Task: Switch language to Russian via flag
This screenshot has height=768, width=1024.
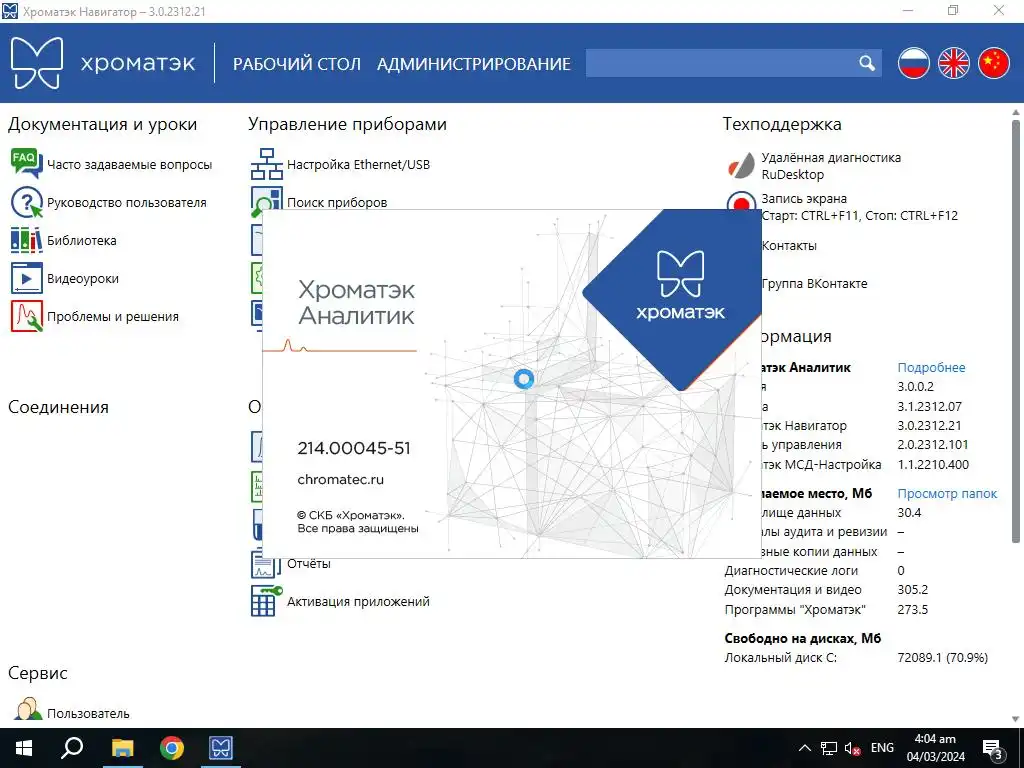Action: pos(914,63)
